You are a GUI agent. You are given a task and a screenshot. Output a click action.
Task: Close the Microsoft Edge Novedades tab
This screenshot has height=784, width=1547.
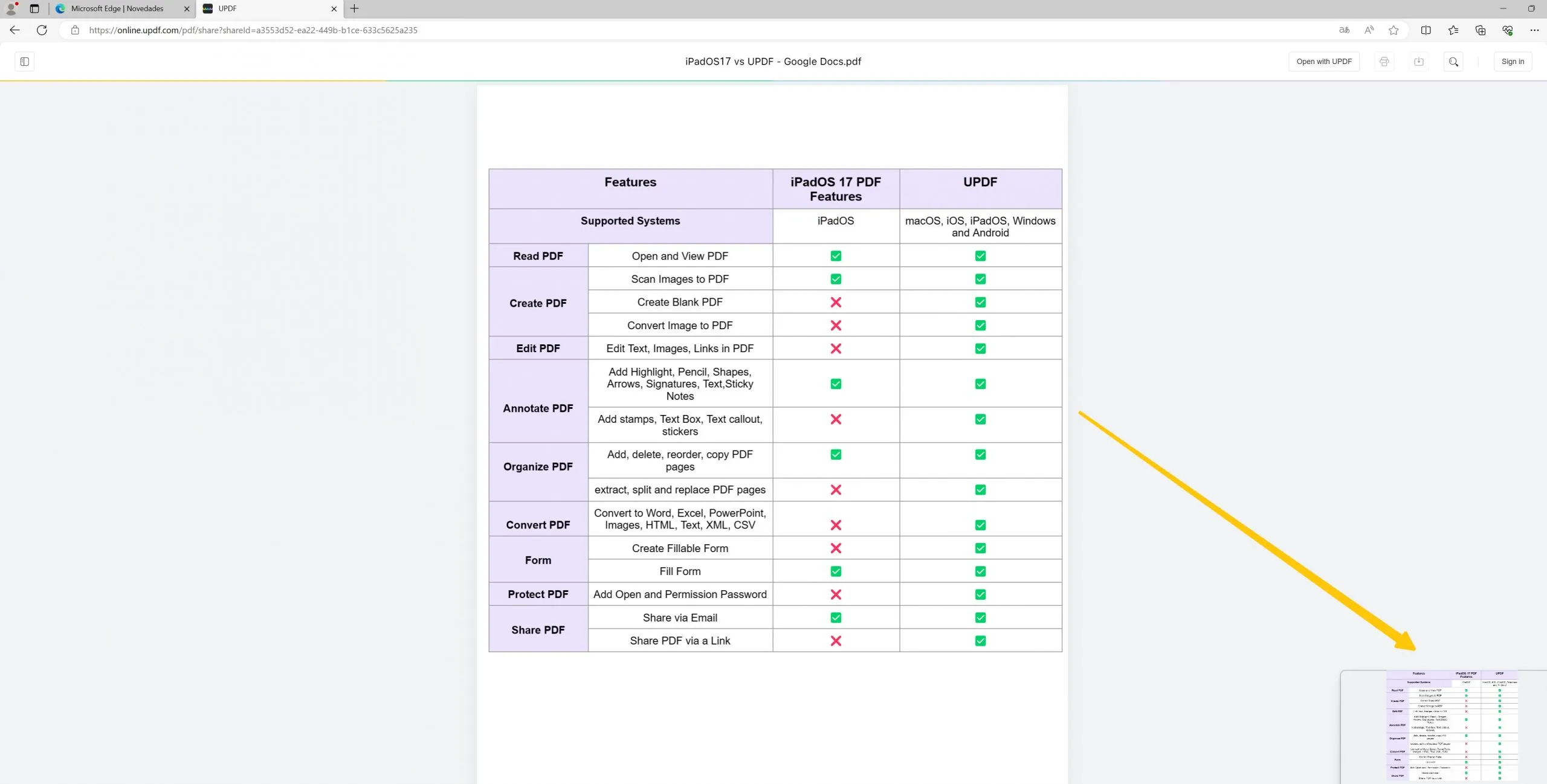pyautogui.click(x=186, y=8)
